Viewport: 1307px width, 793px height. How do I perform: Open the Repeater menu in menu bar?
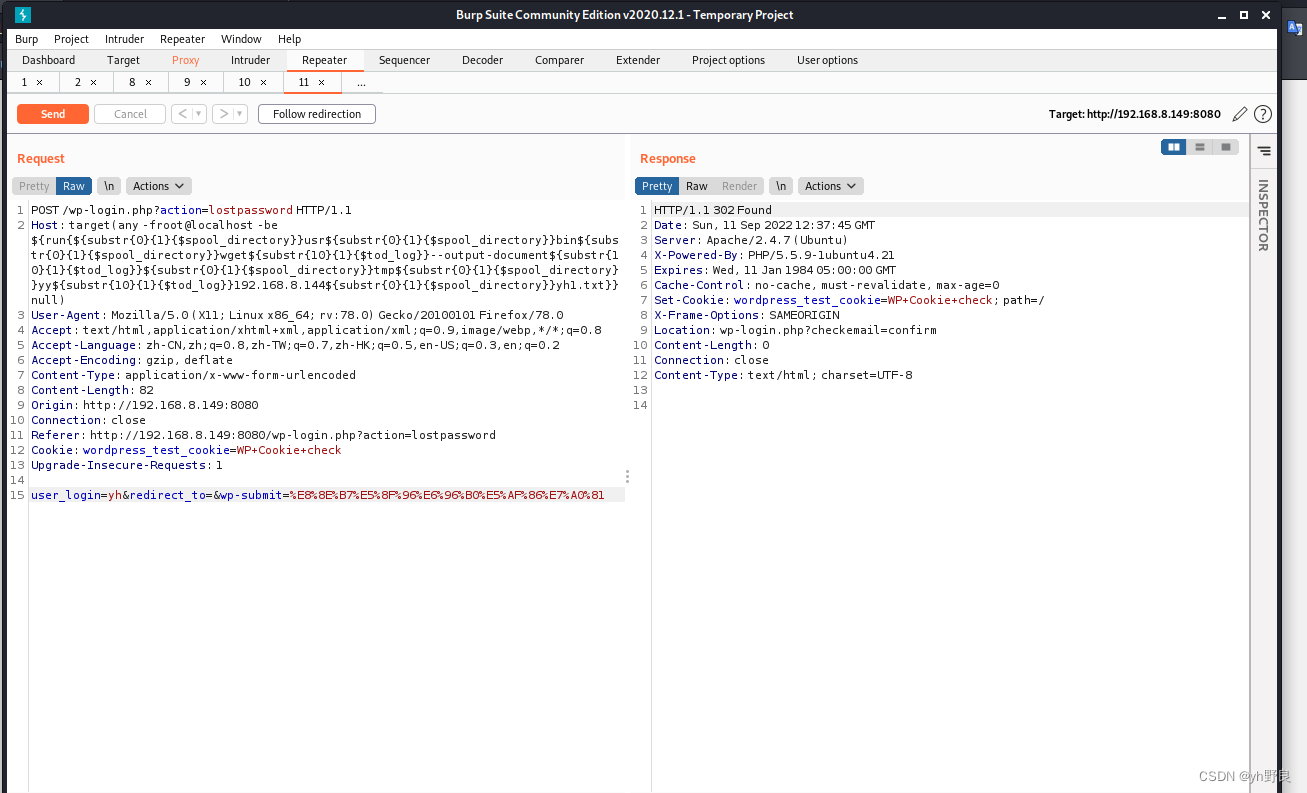pyautogui.click(x=182, y=39)
